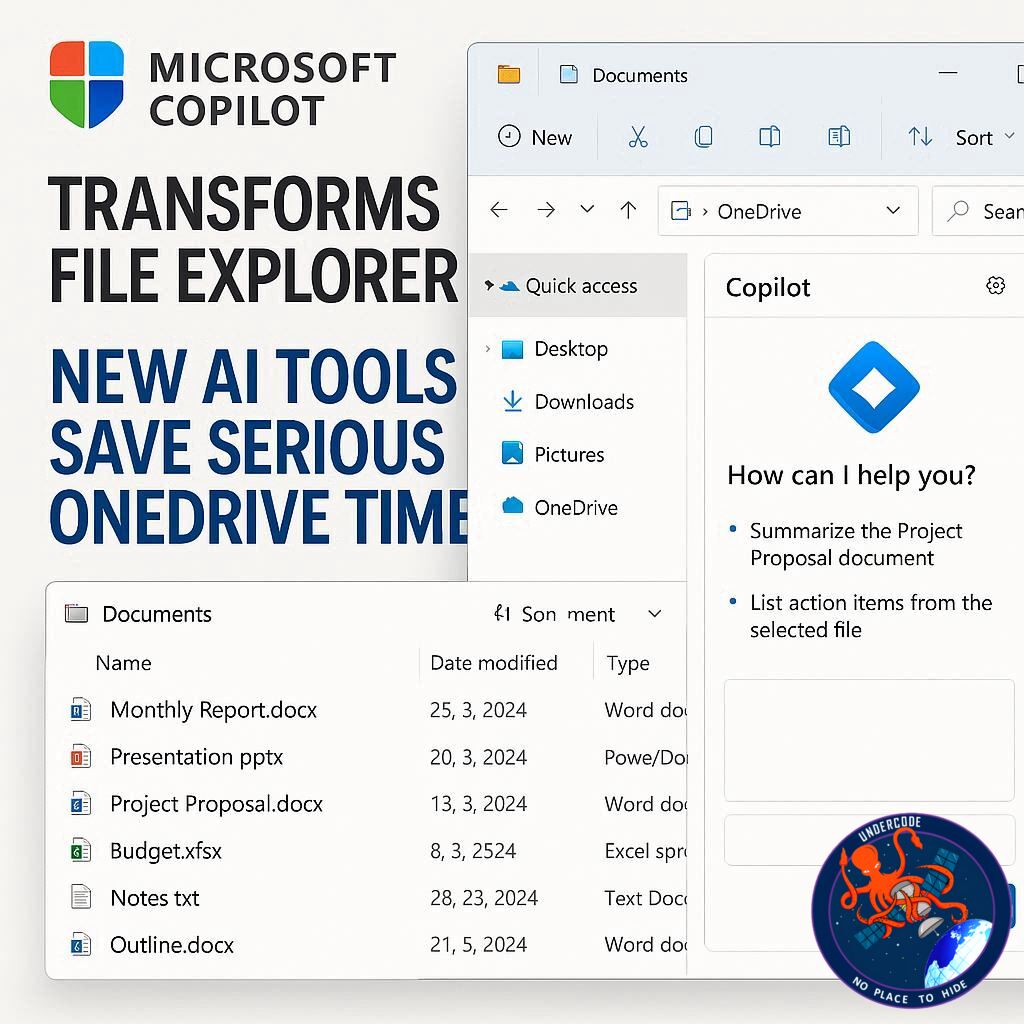
Task: Sort by the Name column header
Action: point(123,663)
